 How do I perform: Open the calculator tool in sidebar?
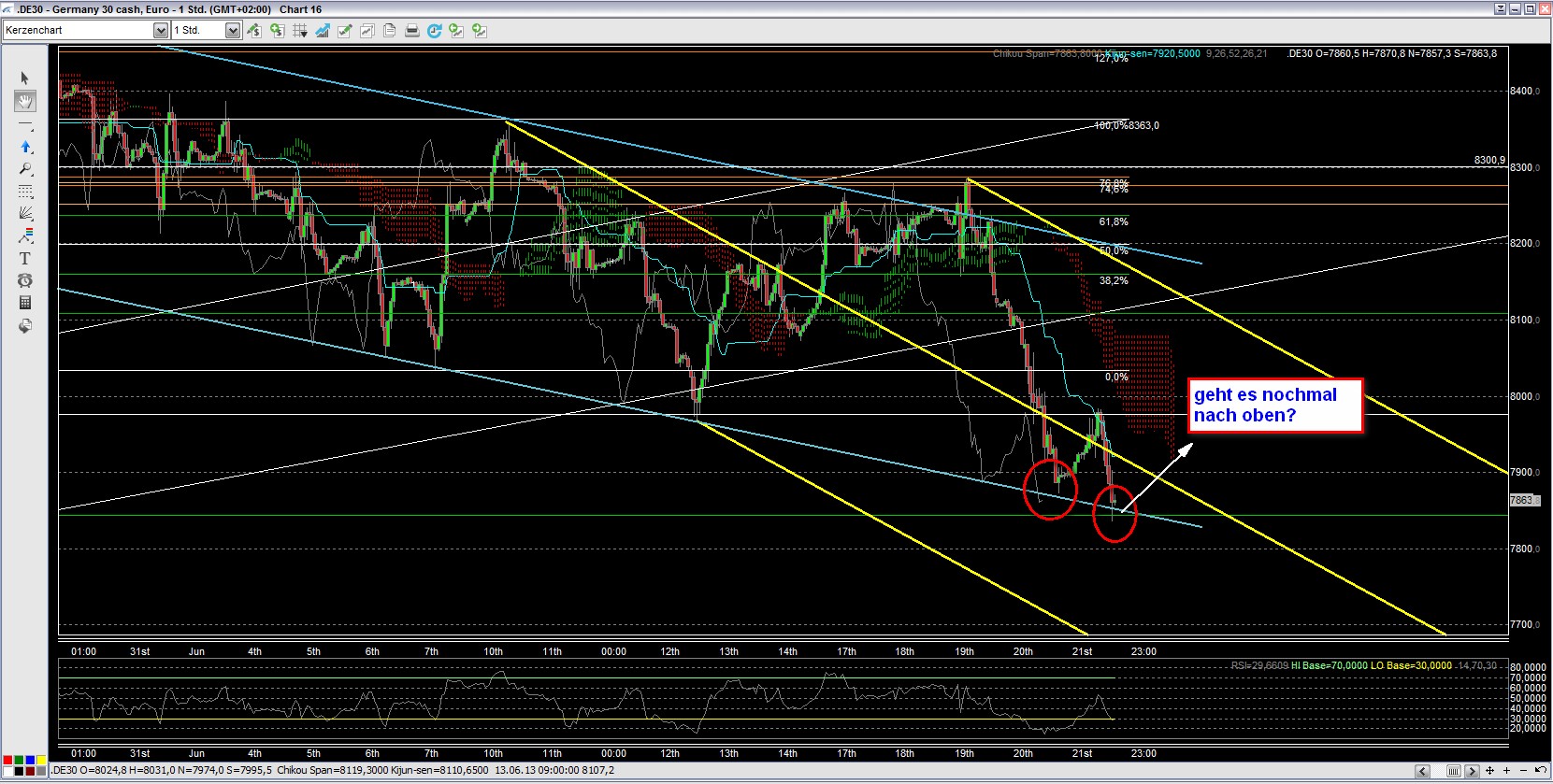pyautogui.click(x=25, y=303)
